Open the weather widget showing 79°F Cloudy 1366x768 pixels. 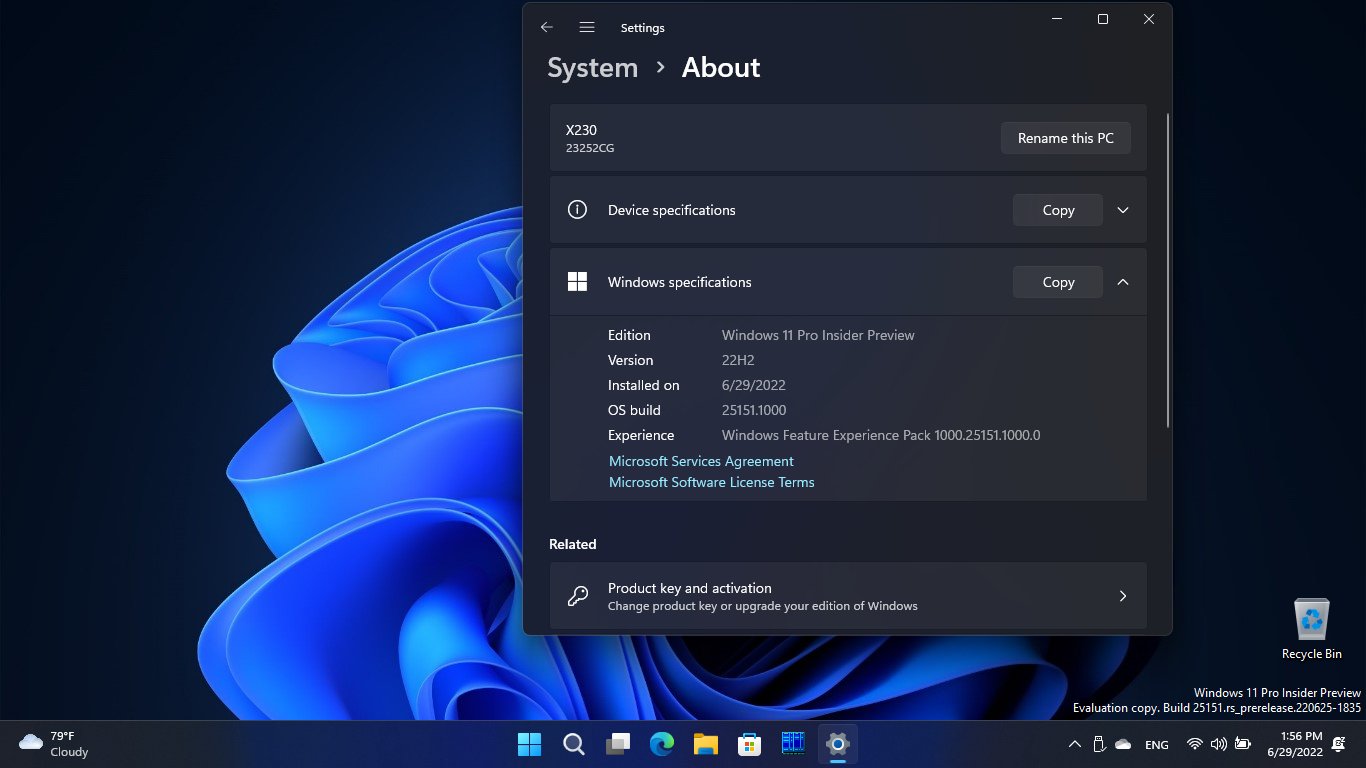pyautogui.click(x=55, y=744)
